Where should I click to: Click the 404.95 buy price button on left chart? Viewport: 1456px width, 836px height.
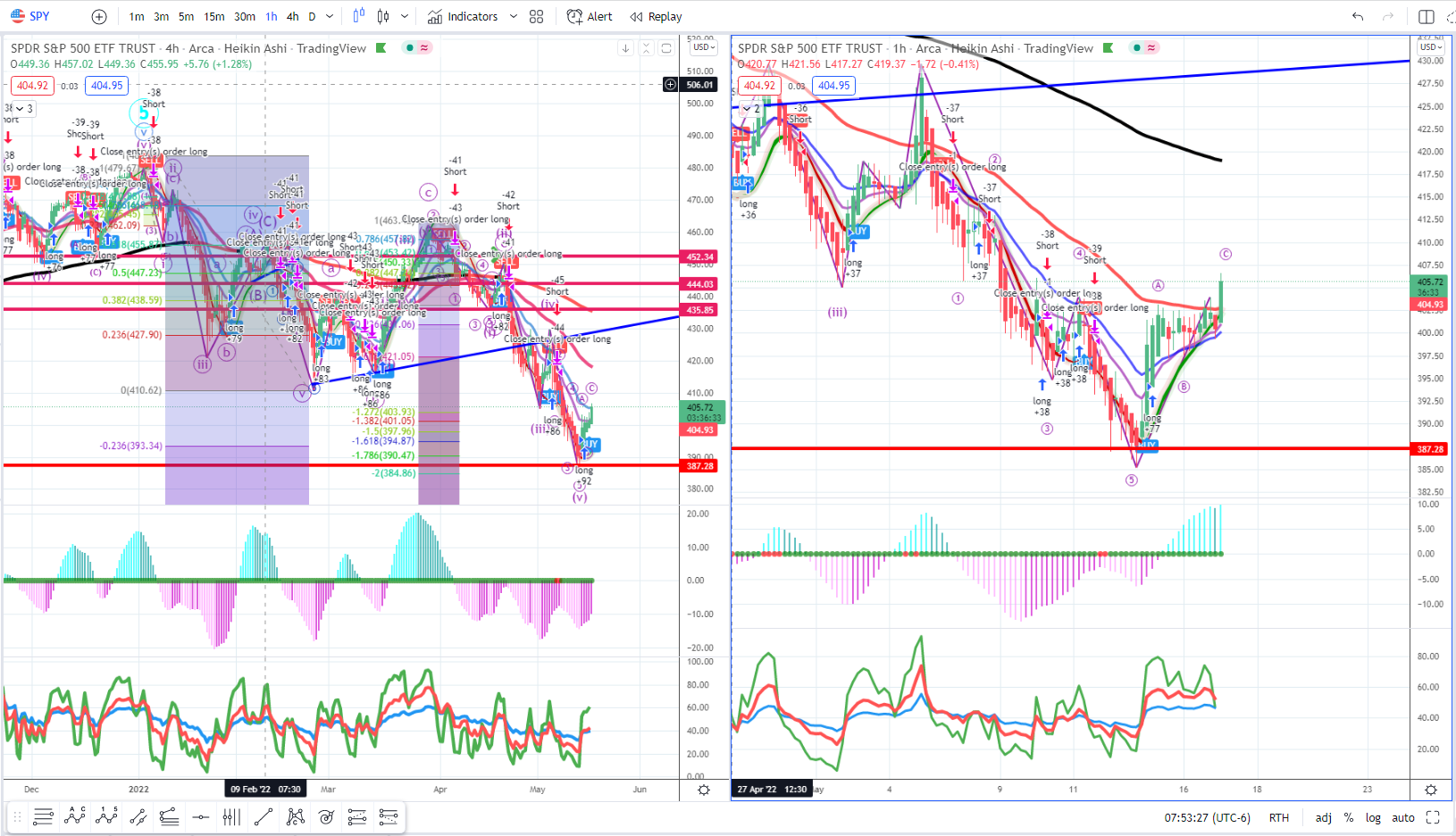[106, 86]
